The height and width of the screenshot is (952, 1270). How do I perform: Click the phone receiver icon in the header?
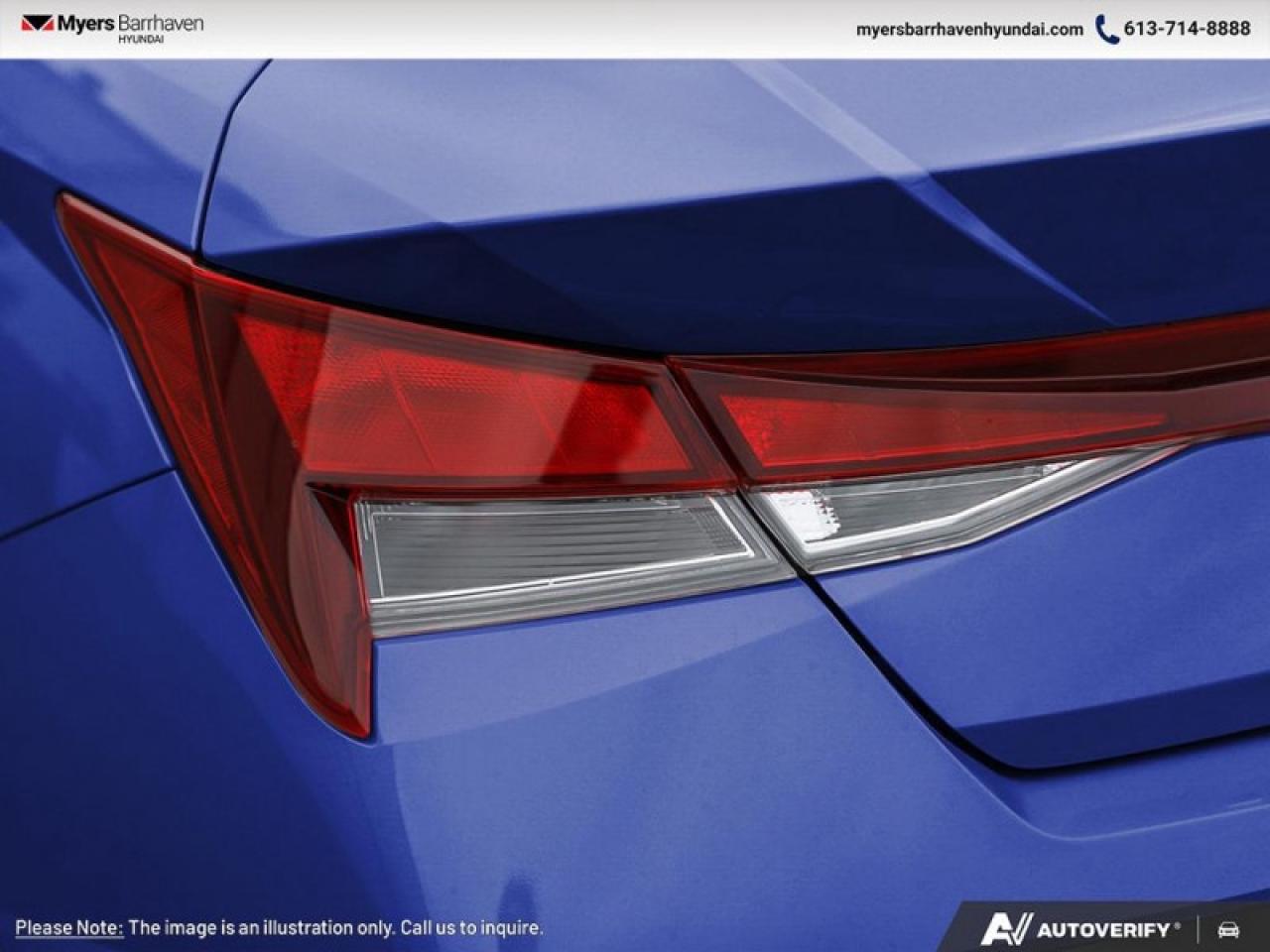pos(1108,29)
